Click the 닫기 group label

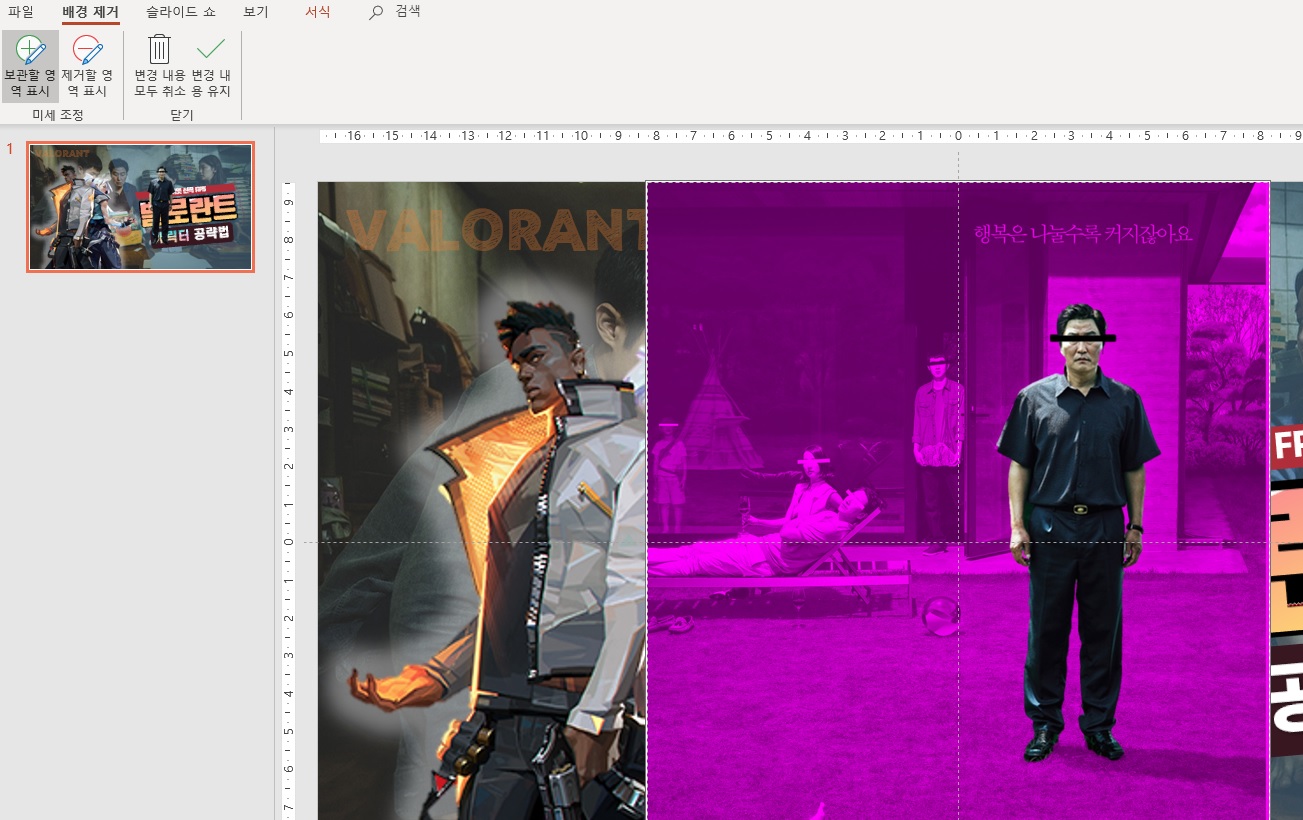coord(182,115)
